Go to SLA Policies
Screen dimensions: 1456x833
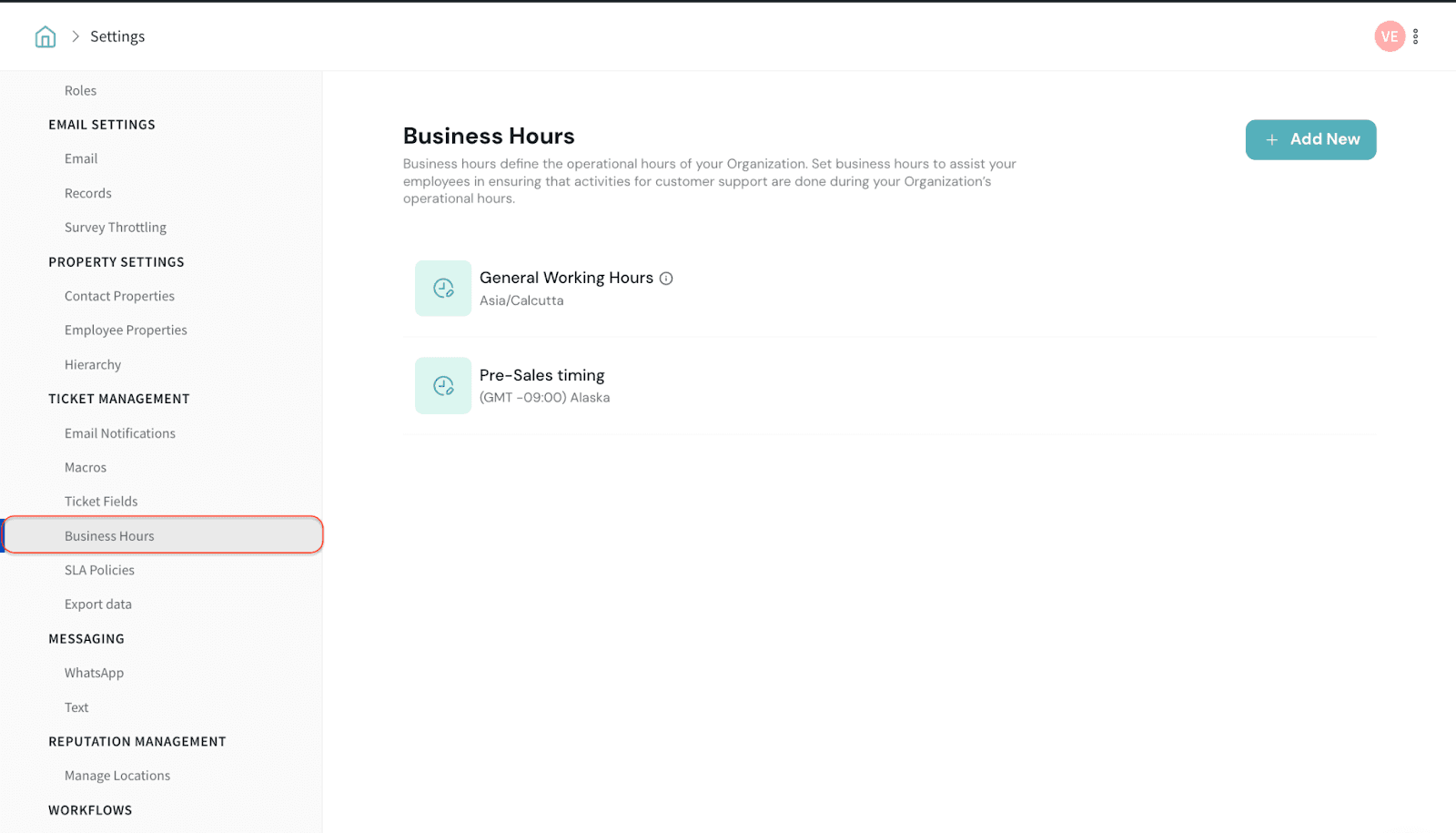[x=99, y=570]
